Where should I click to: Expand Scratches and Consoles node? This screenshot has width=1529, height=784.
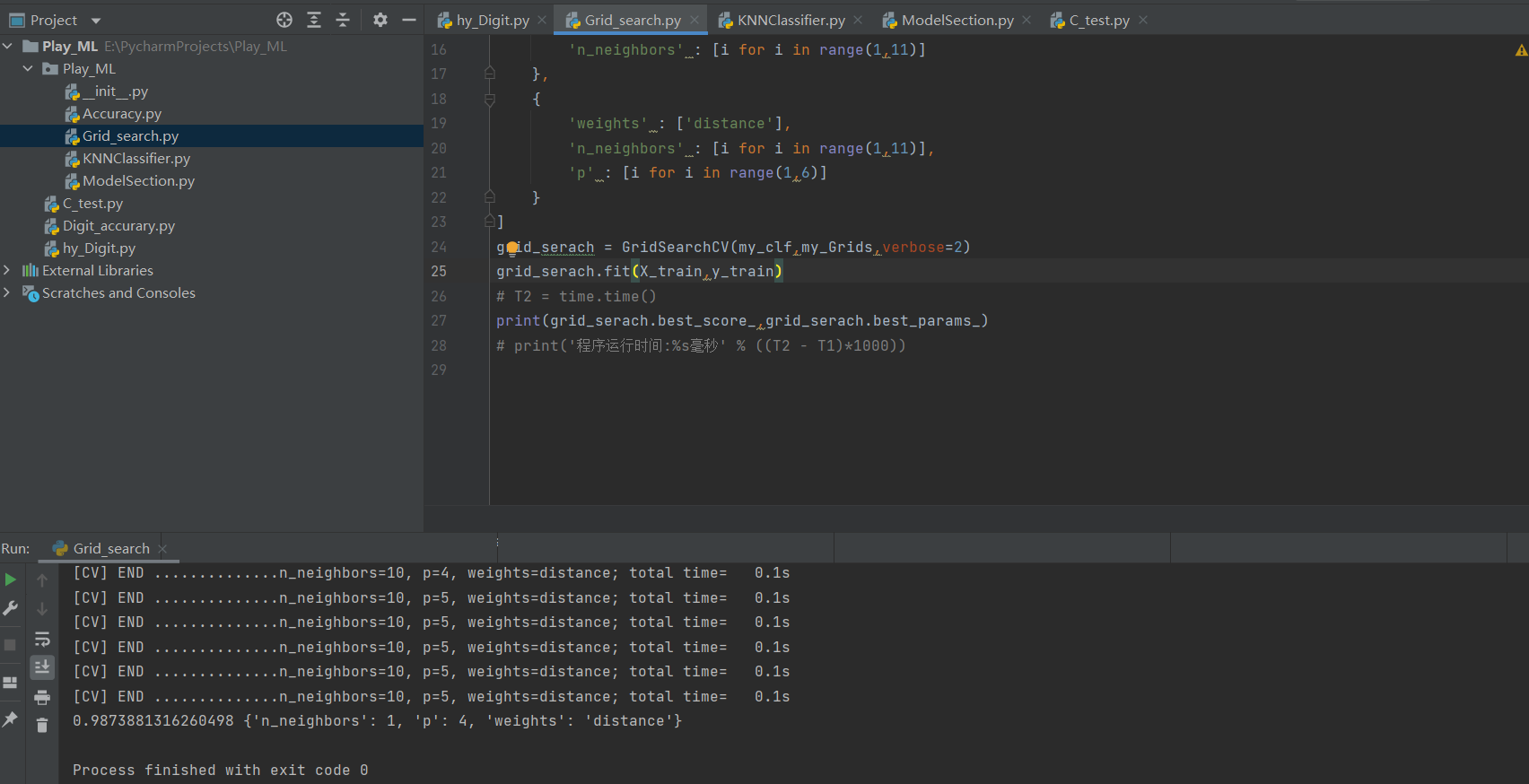(7, 292)
